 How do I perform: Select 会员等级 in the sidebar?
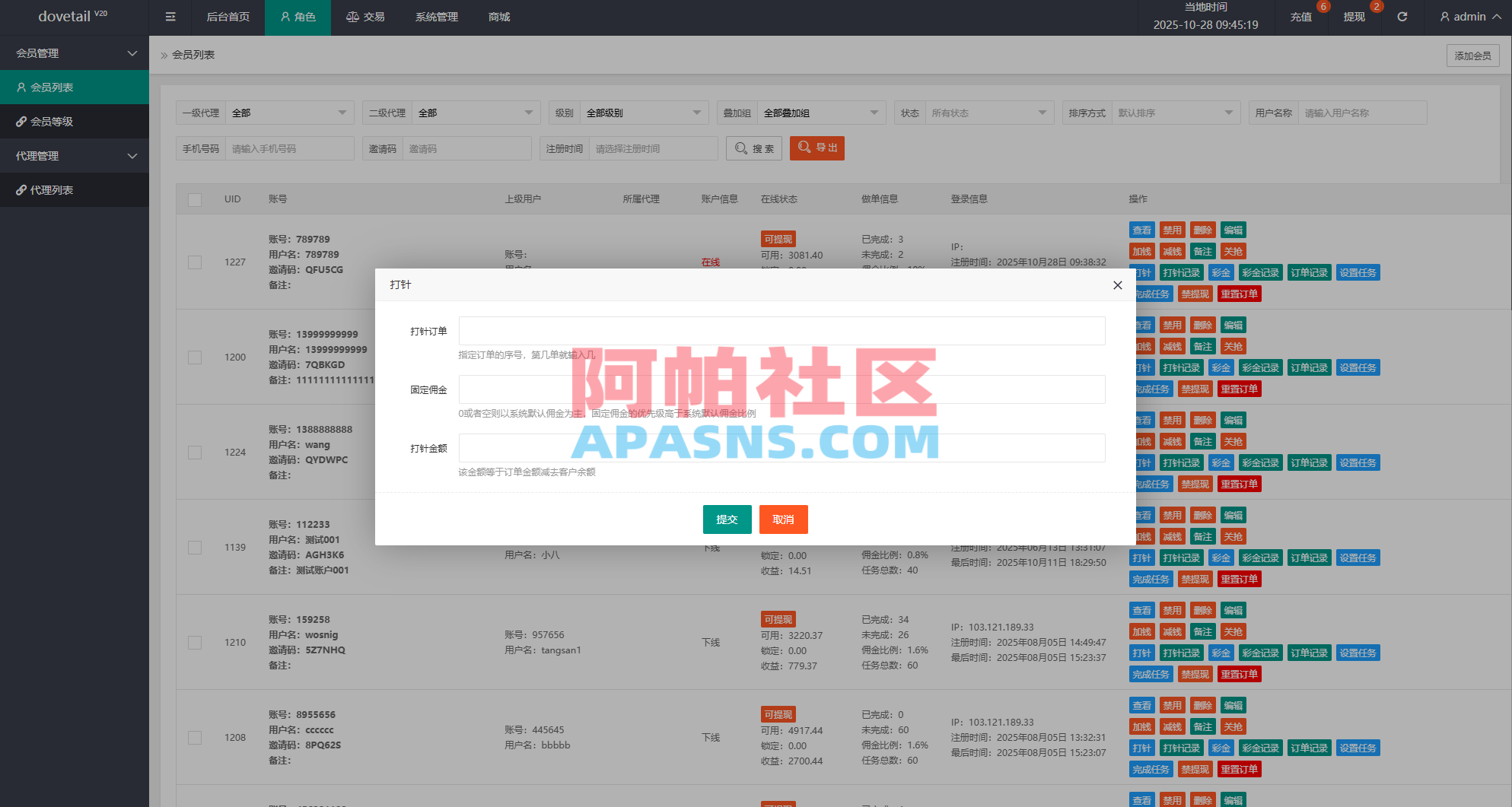tap(75, 122)
